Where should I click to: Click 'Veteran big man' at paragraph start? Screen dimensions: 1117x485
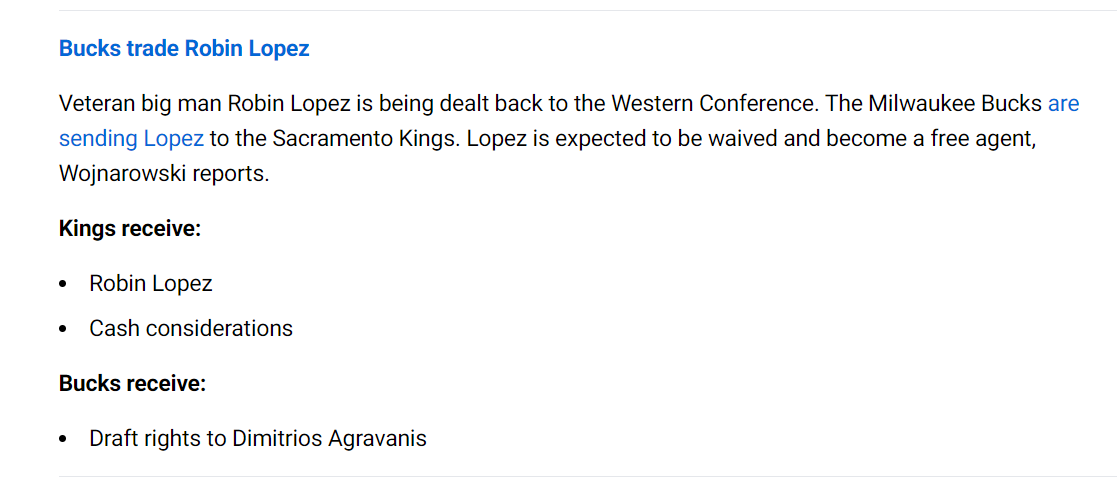point(141,104)
